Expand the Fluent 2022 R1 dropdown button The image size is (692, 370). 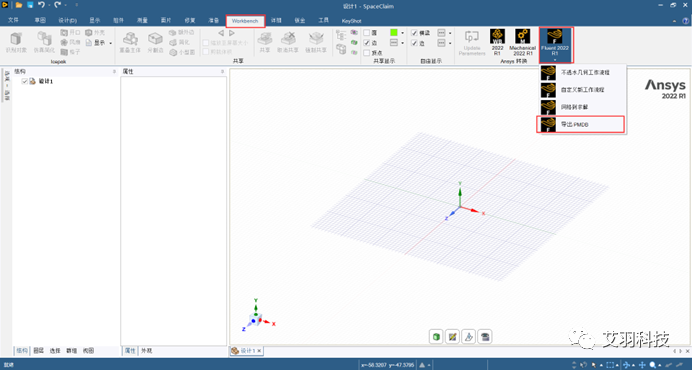(x=555, y=59)
